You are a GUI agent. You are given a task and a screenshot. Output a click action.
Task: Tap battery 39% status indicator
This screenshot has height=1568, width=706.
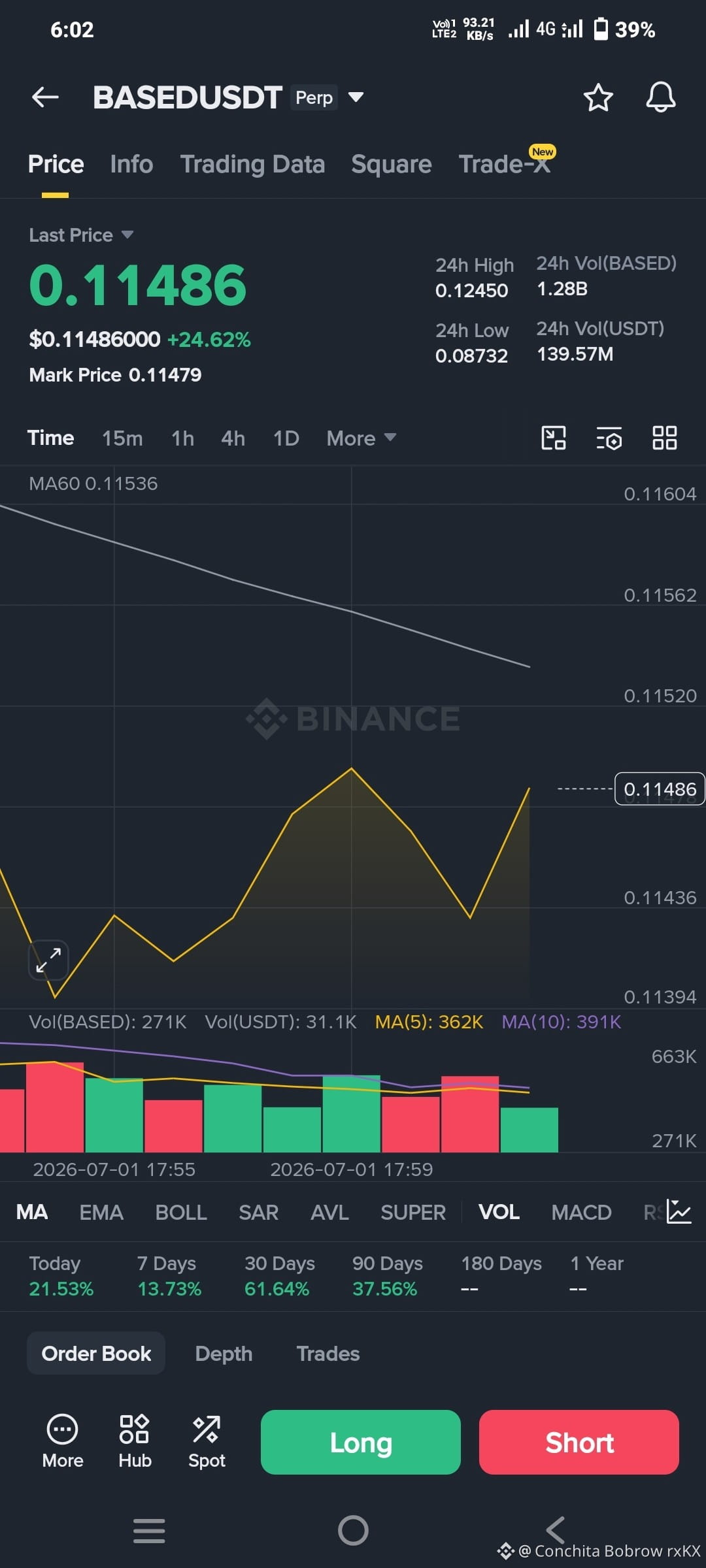624,29
